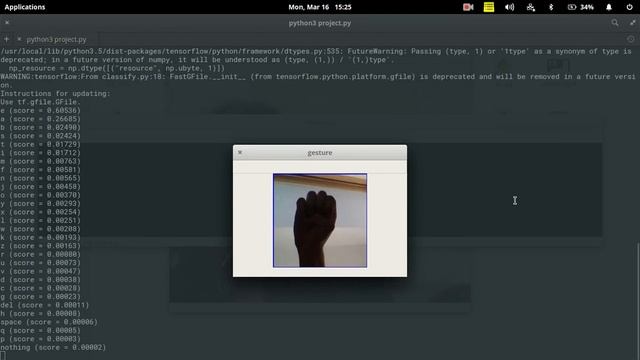
Task: Close the python3 project.py tab
Action: (19, 39)
